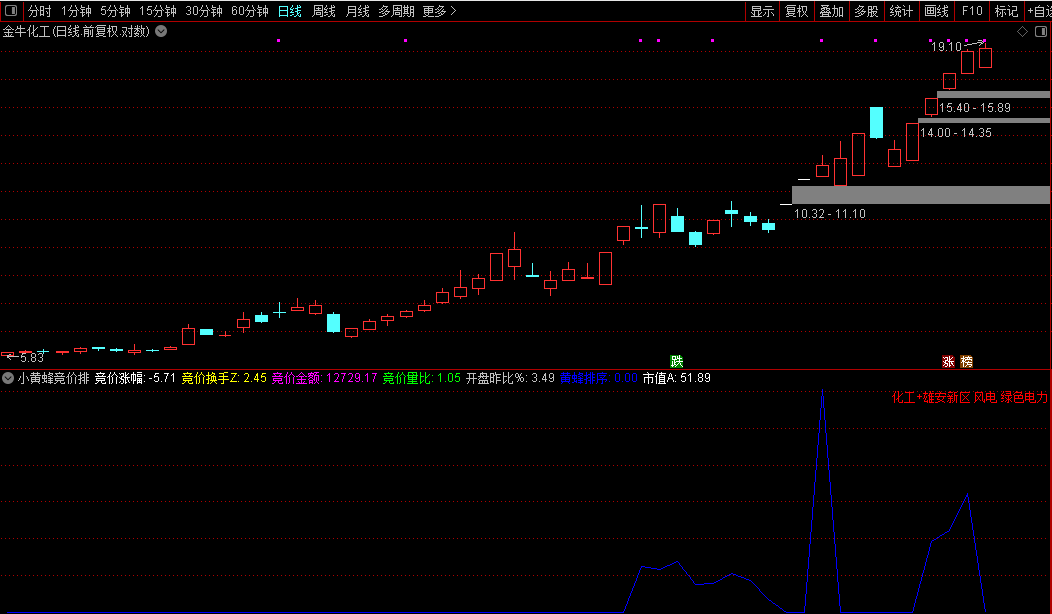Switch to 月线 monthly chart
This screenshot has height=614, width=1052.
(358, 11)
